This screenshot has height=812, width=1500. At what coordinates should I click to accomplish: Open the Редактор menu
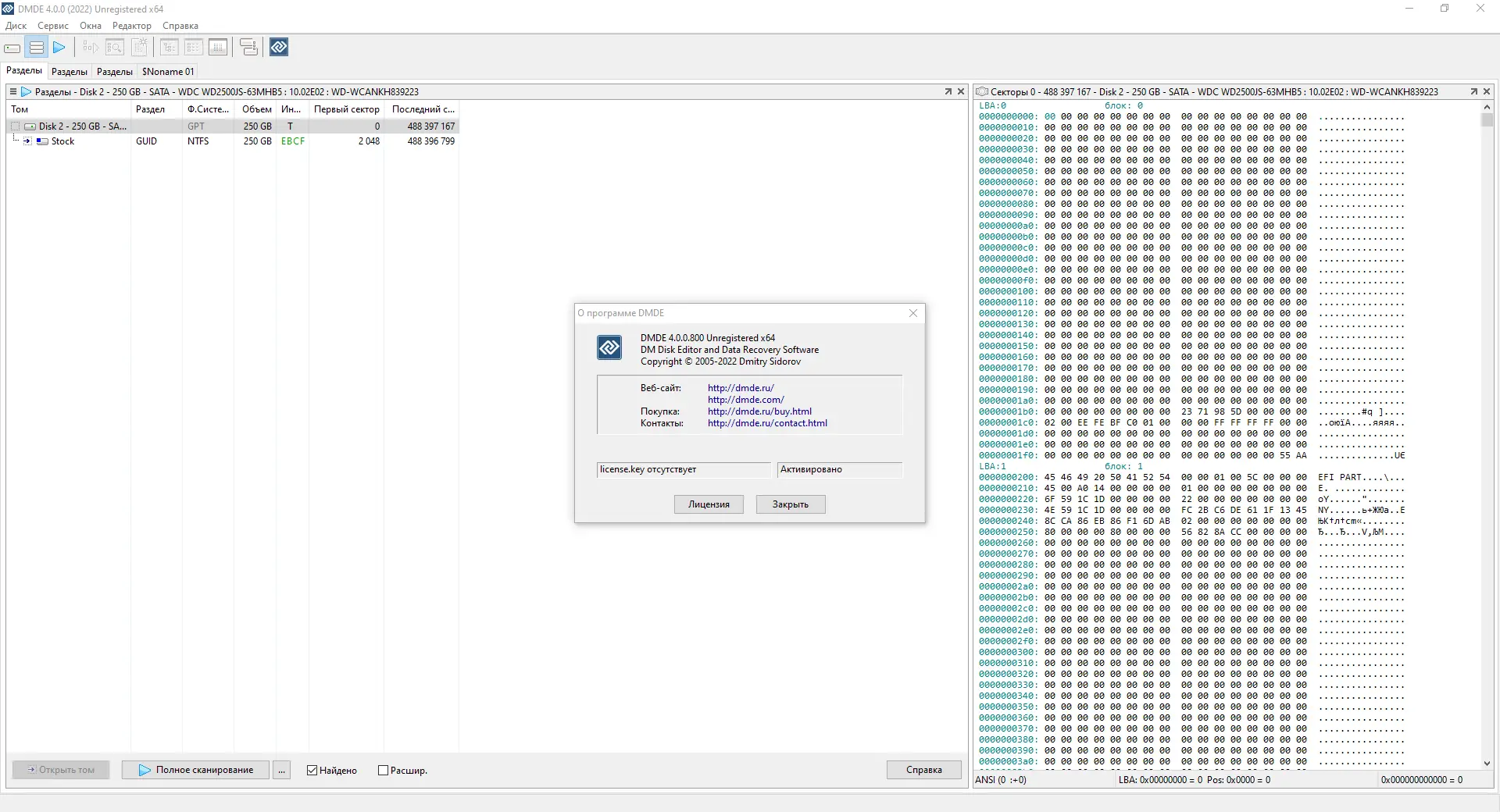[x=132, y=26]
